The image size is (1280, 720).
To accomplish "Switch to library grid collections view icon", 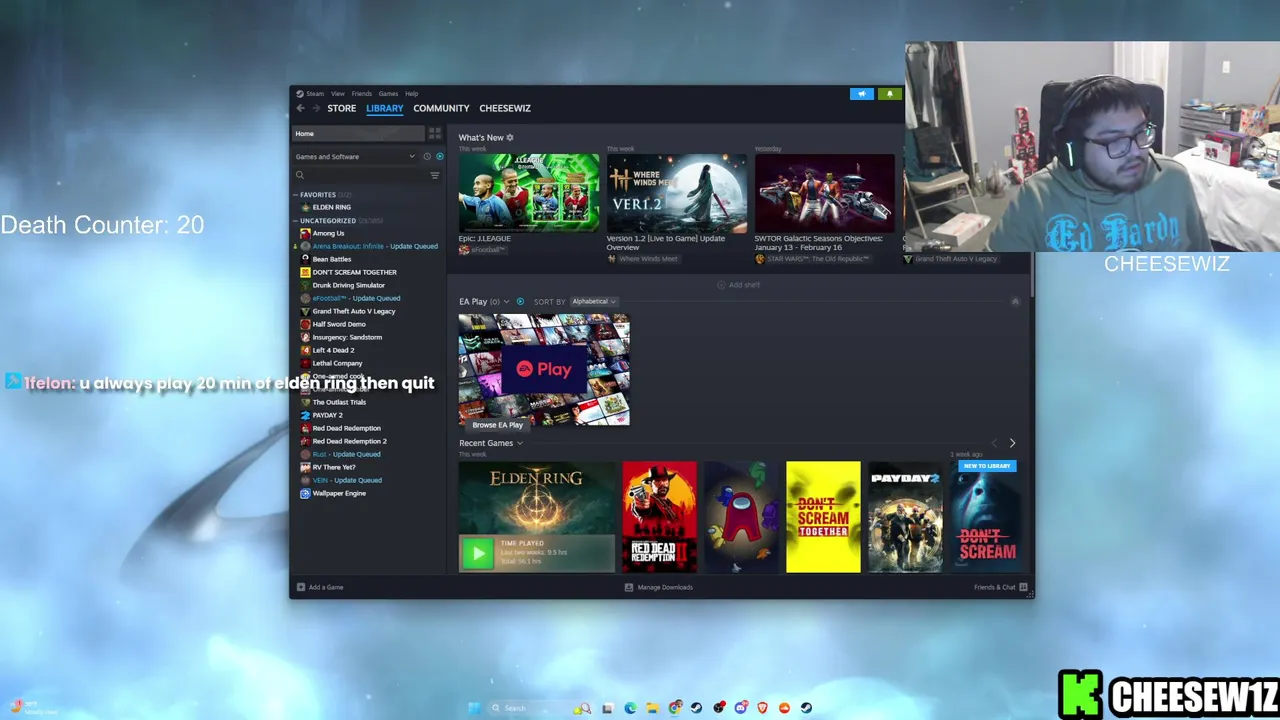I will 434,133.
